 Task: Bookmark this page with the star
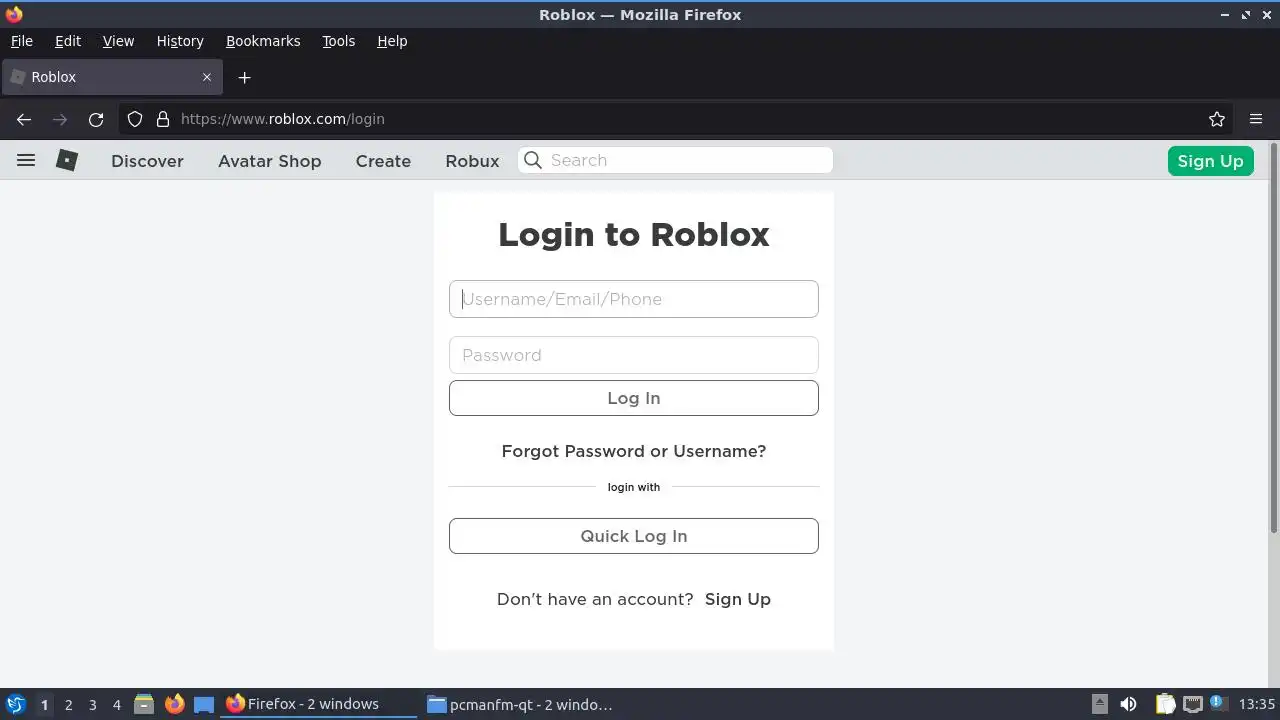pyautogui.click(x=1217, y=119)
